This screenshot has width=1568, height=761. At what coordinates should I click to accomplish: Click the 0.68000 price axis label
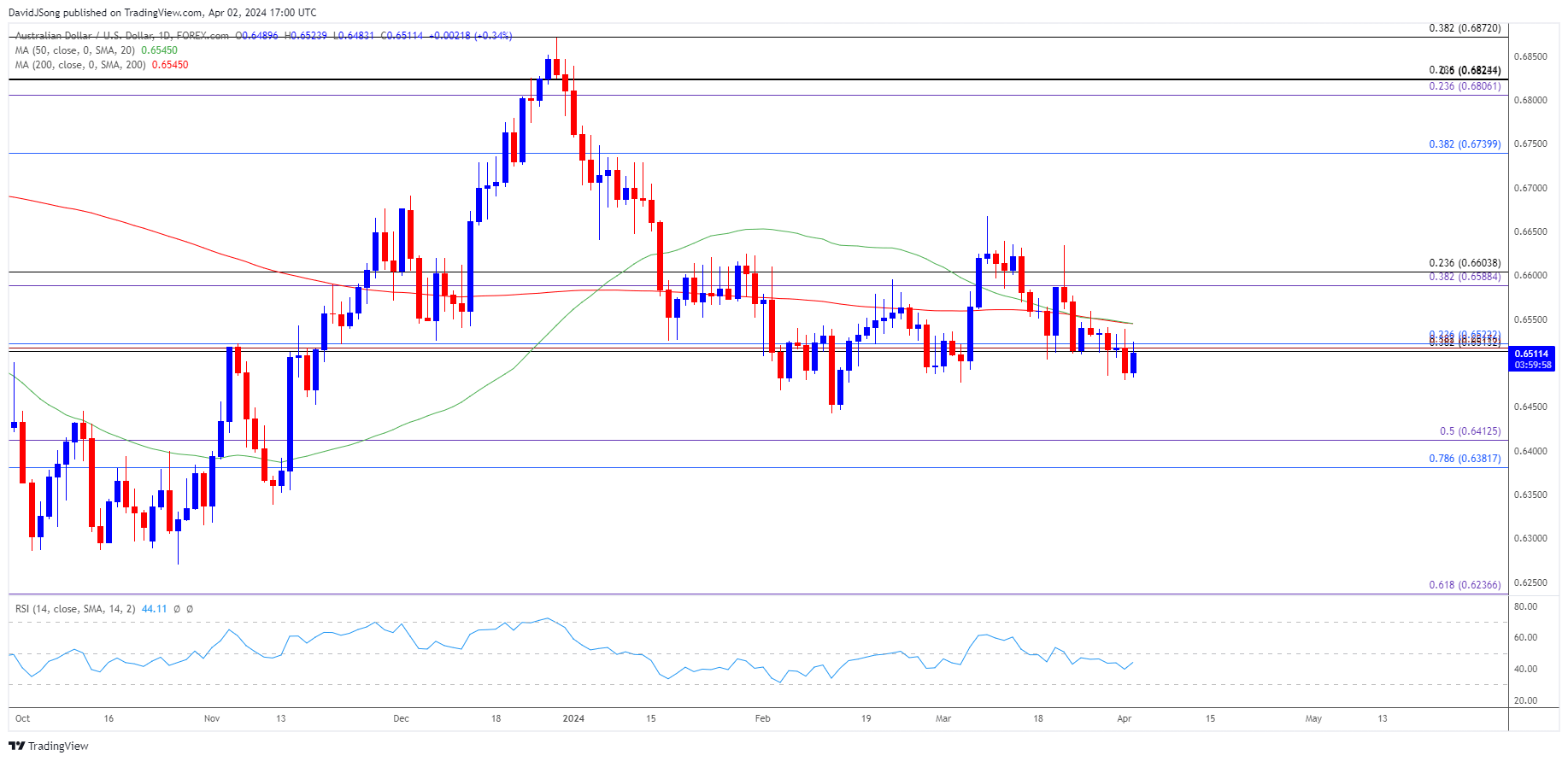click(x=1530, y=100)
